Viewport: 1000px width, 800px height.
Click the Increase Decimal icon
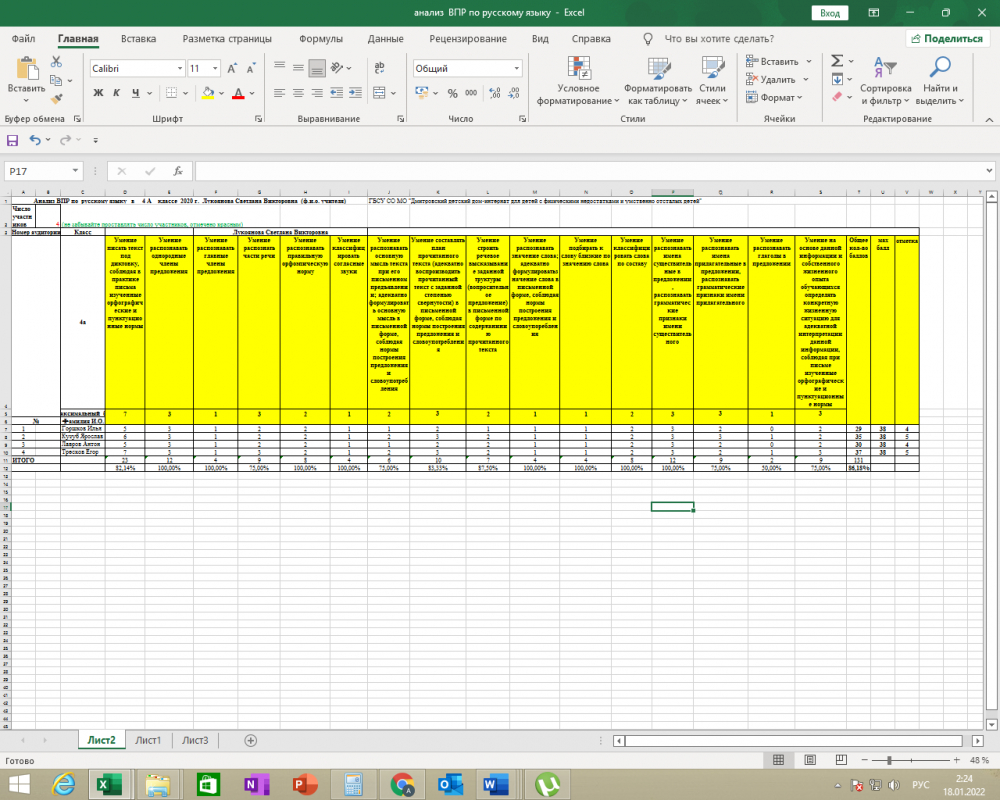coord(495,93)
